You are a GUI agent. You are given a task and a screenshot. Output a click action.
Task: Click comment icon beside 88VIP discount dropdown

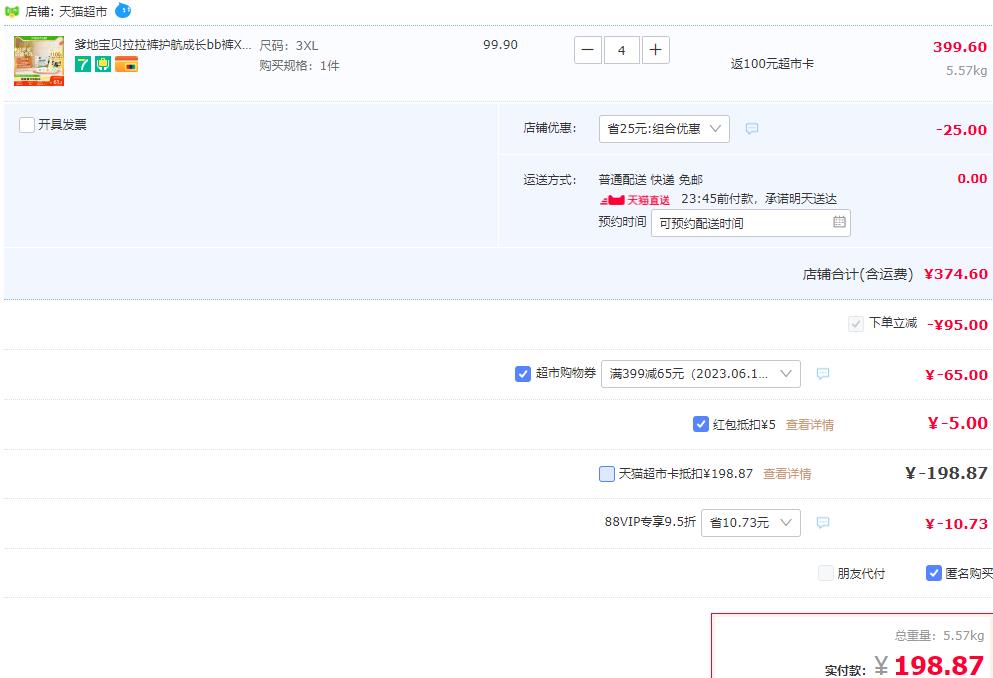point(823,522)
